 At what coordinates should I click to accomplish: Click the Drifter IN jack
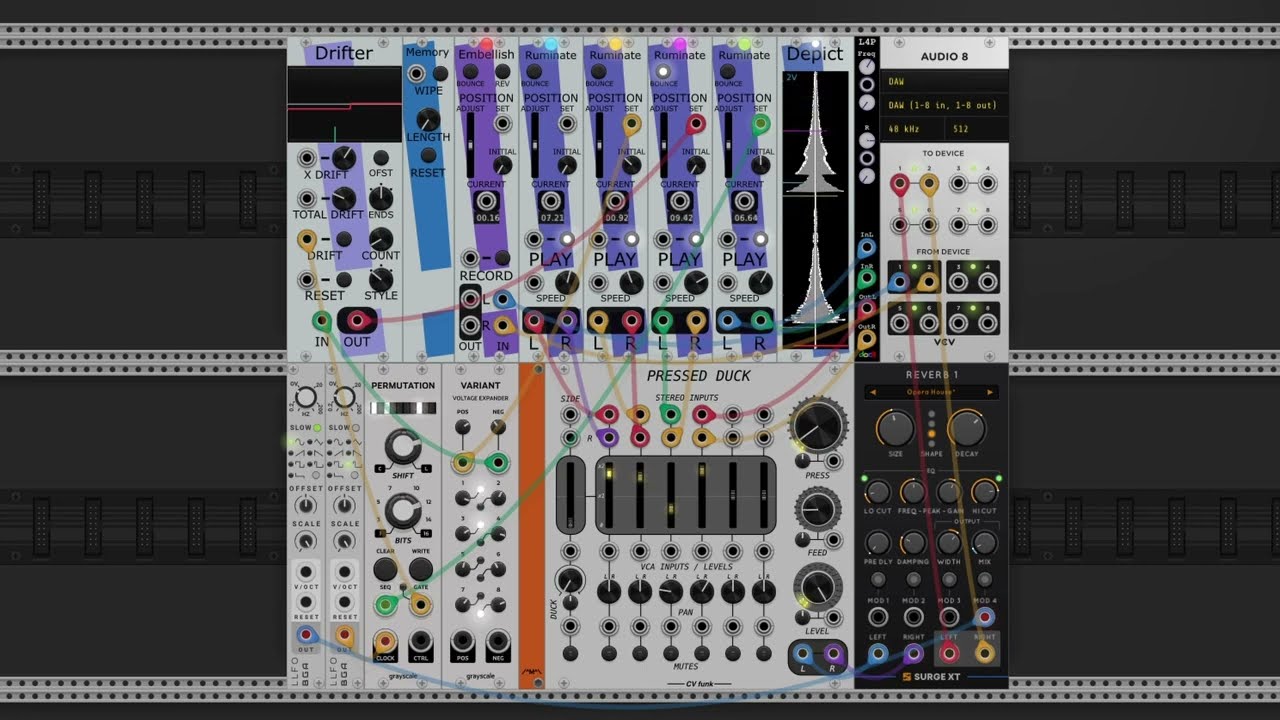pos(321,321)
